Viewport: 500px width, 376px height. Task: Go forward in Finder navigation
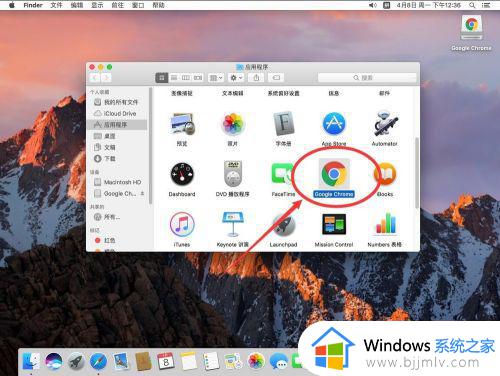pyautogui.click(x=106, y=78)
